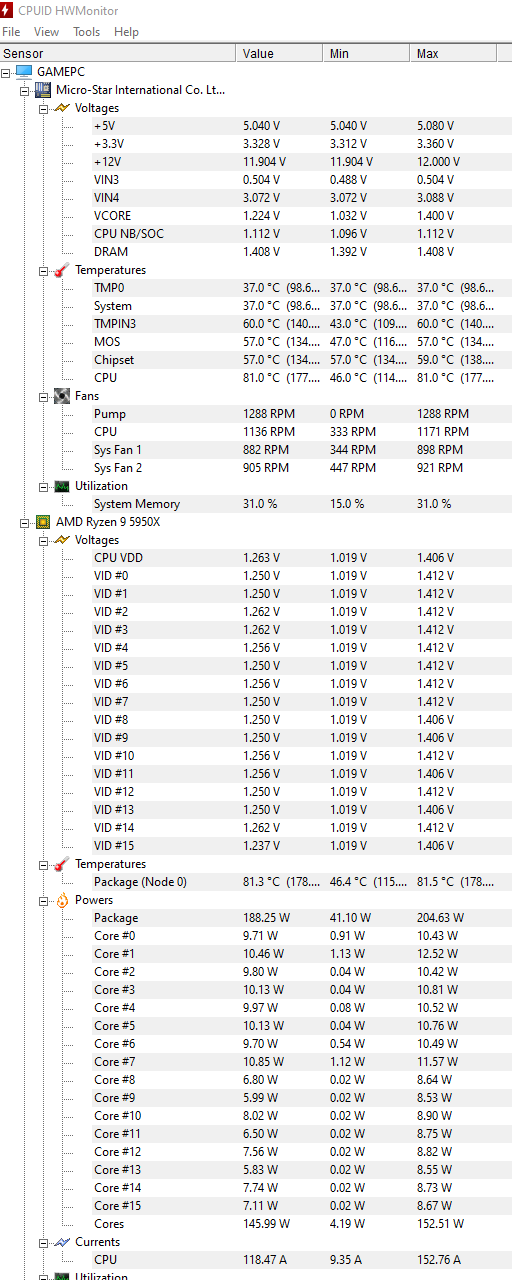512x1280 pixels.
Task: Select the Core #7 power row
Action: click(x=301, y=1062)
